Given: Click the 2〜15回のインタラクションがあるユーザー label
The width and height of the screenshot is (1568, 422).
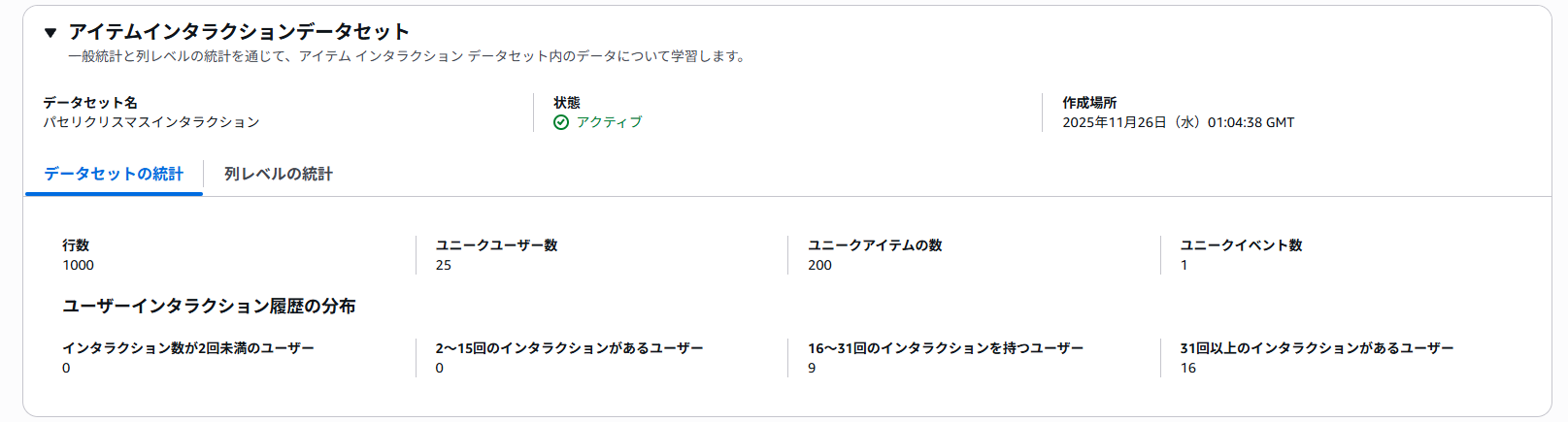Looking at the screenshot, I should 569,347.
